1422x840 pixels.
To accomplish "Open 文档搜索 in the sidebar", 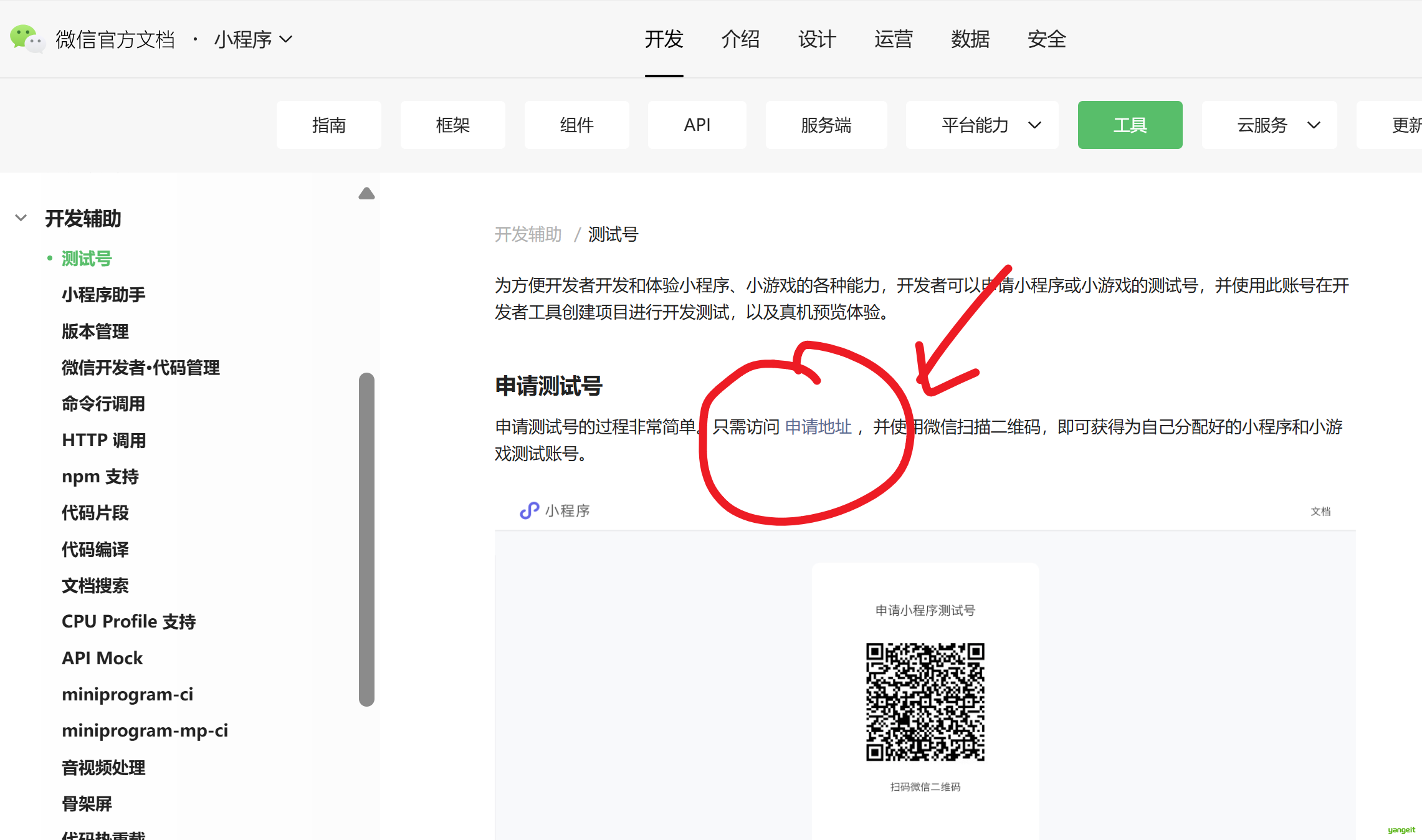I will [95, 586].
